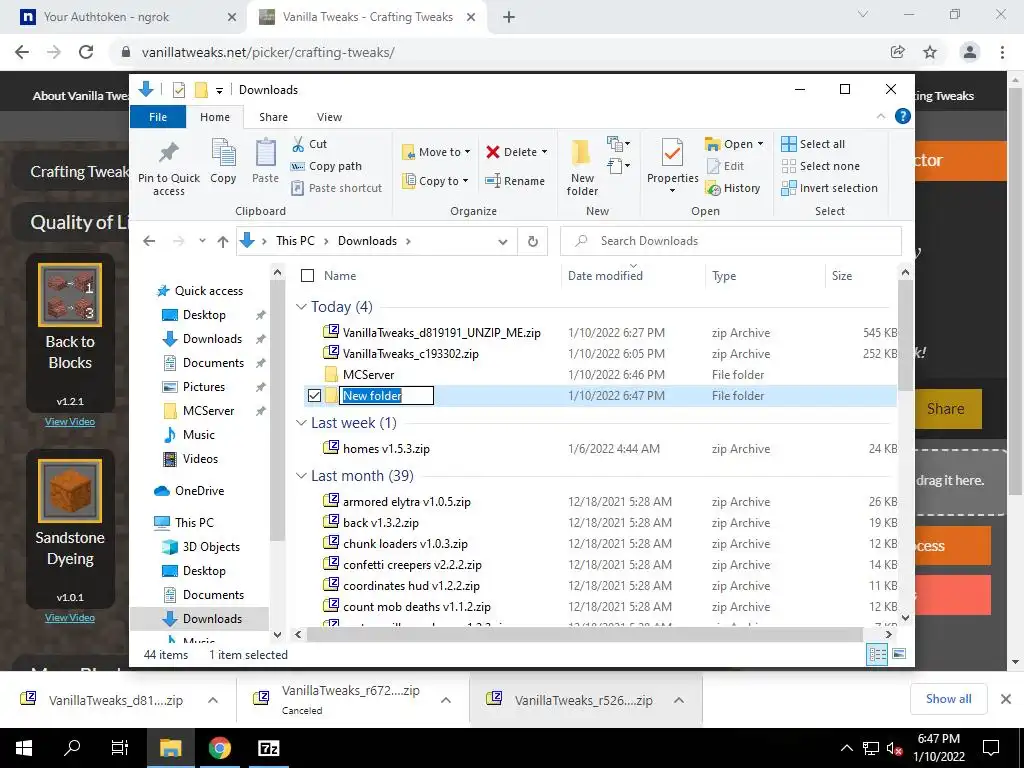Click Select all in ribbon
Image resolution: width=1024 pixels, height=768 pixels.
coord(813,144)
